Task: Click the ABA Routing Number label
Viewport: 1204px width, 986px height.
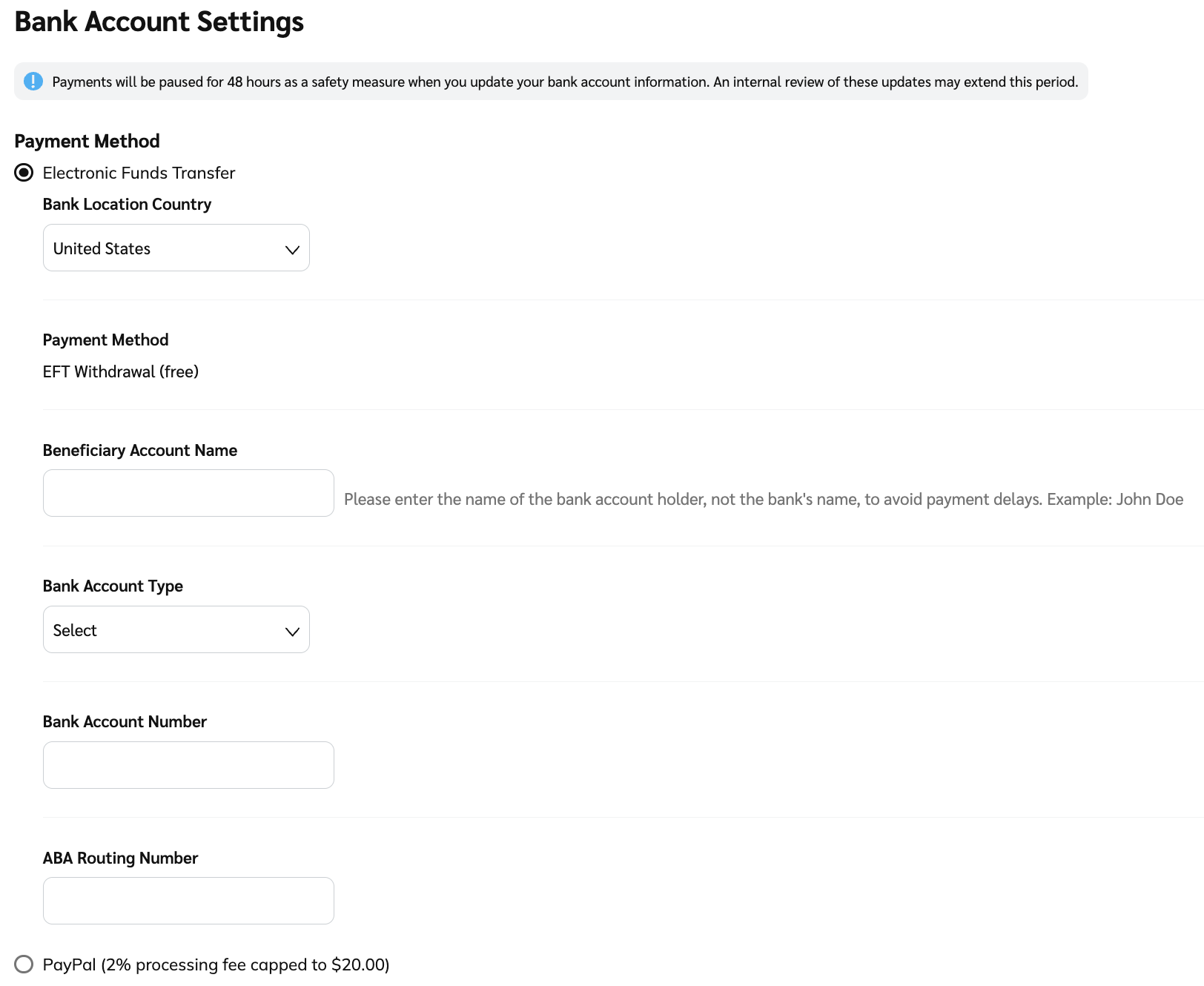Action: pos(120,858)
